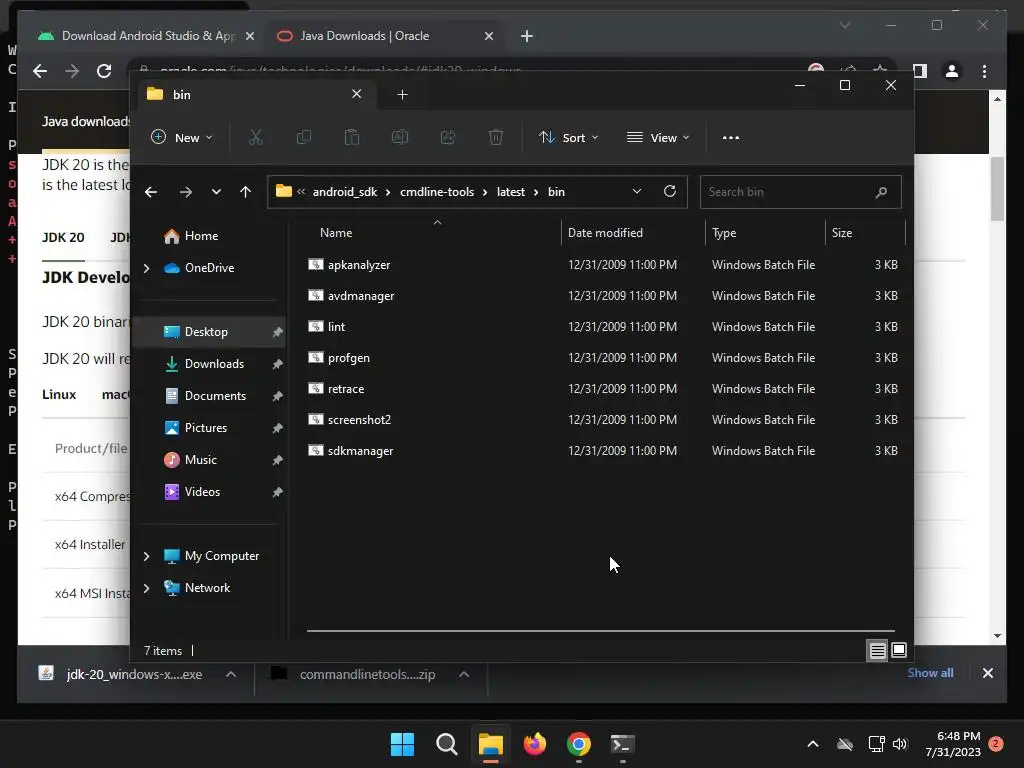Viewport: 1024px width, 768px height.
Task: Close the Chrome downloads bar
Action: pos(987,673)
